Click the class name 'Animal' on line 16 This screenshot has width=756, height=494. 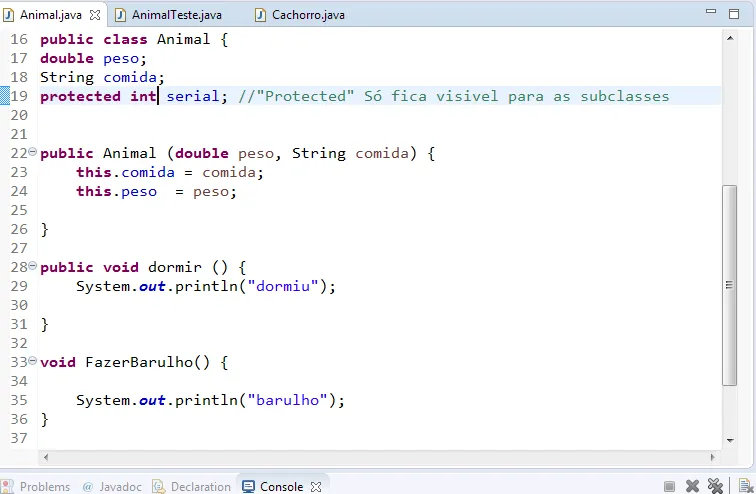(x=183, y=39)
